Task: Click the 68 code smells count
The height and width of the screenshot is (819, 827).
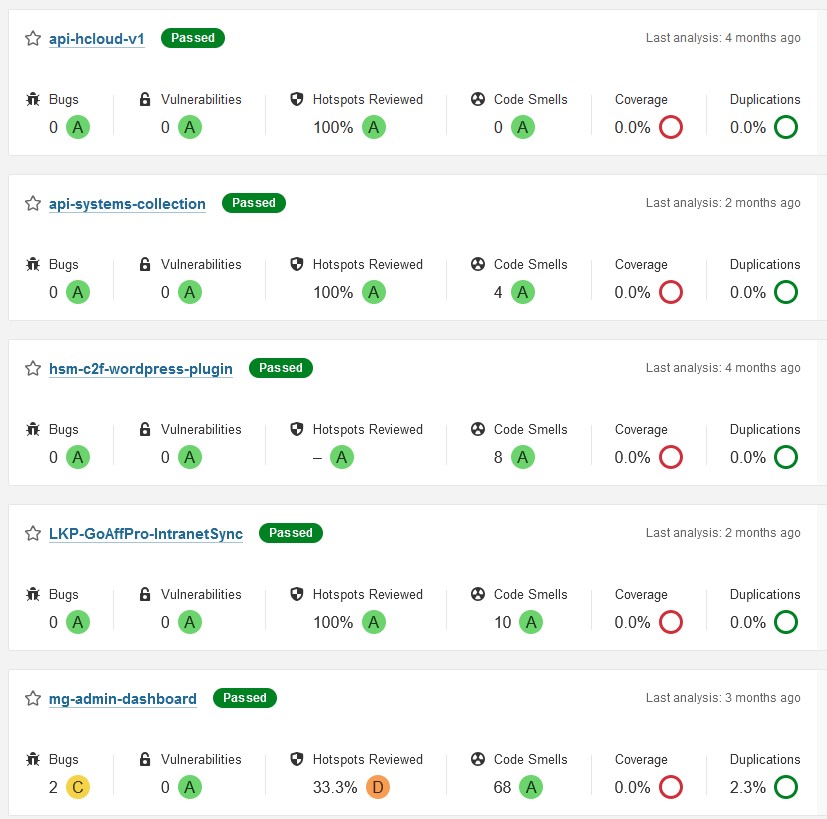Action: coord(502,787)
